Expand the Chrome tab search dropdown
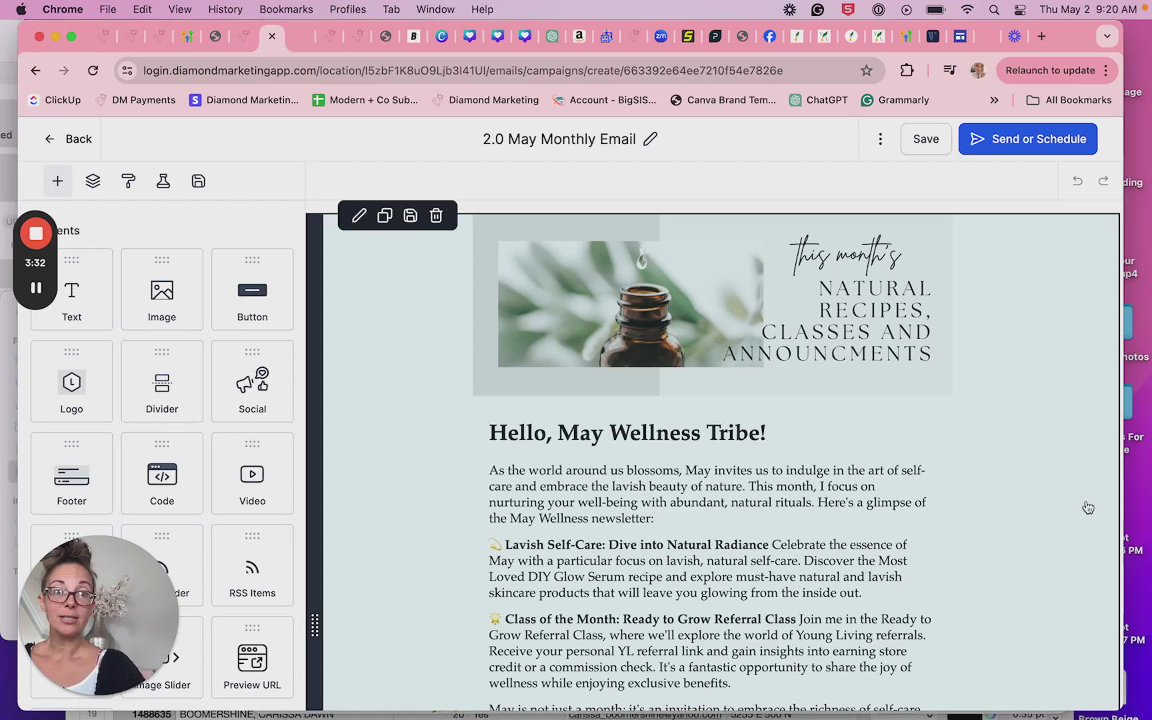Screen dimensions: 1152x720 [1106, 36]
